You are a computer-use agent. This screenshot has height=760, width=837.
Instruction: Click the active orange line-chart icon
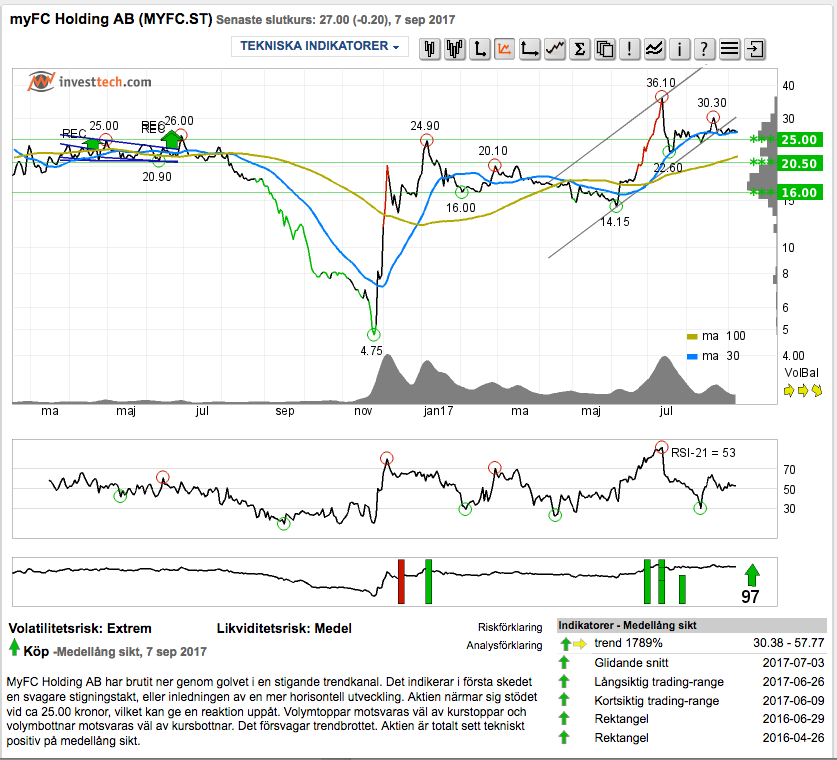[504, 49]
